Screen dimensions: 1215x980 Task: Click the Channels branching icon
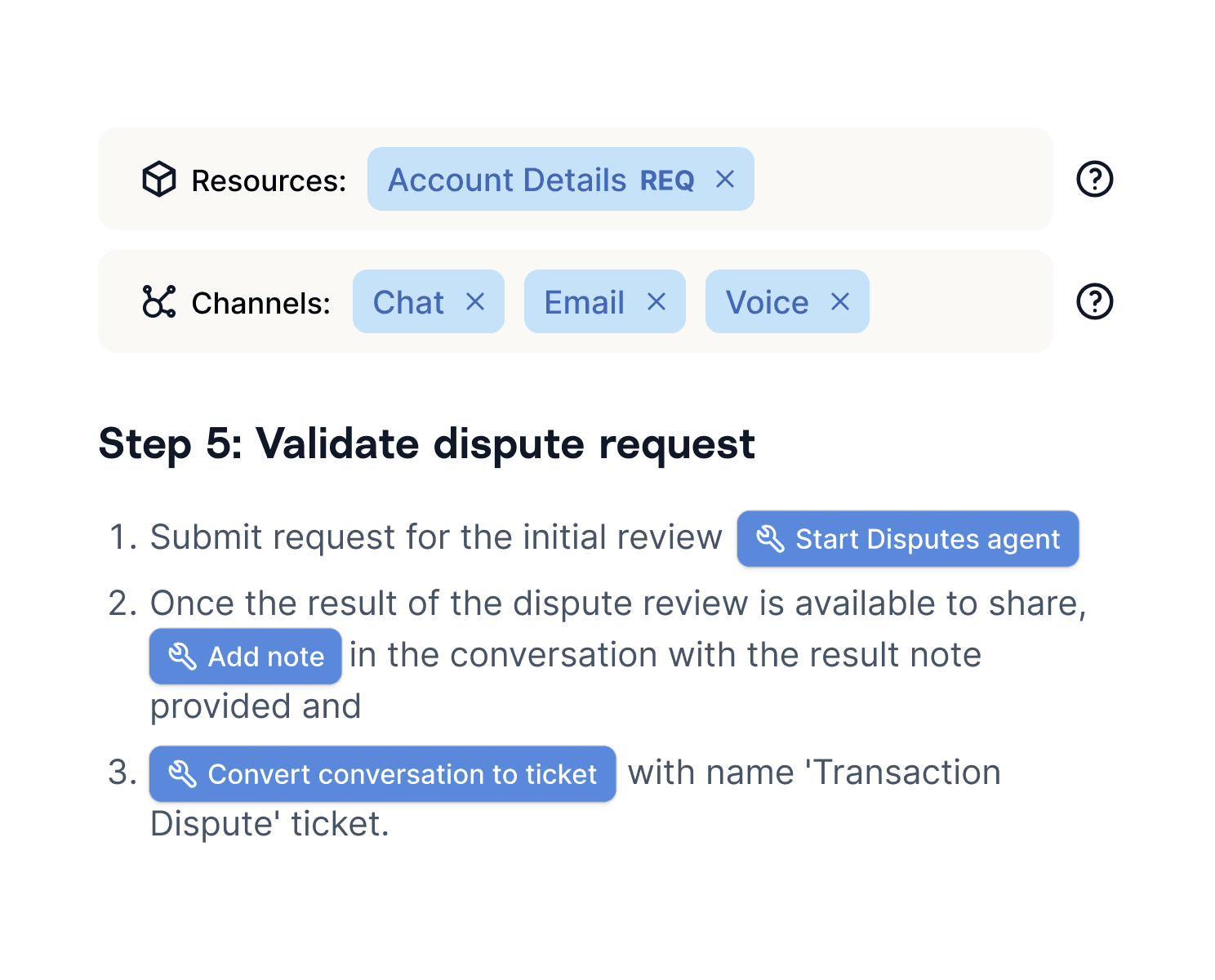pyautogui.click(x=159, y=301)
